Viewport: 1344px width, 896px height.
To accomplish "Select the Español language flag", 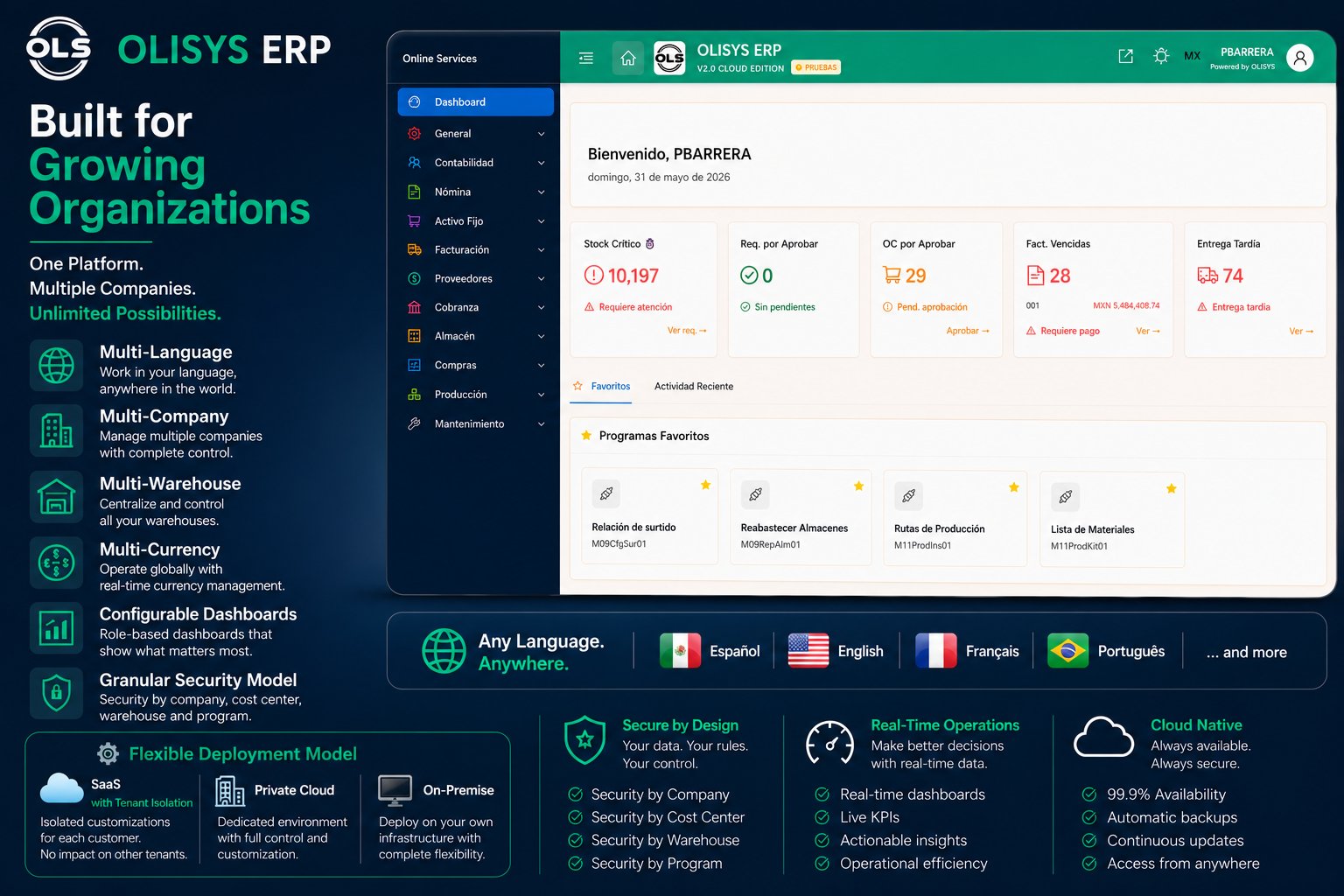I will coord(680,651).
